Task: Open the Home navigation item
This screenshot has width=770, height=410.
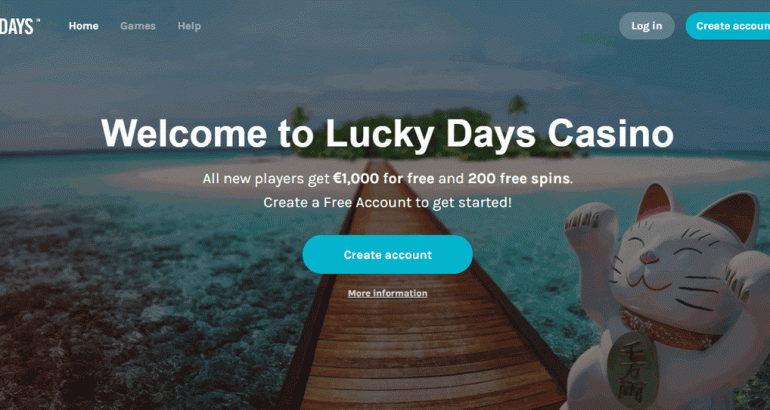Action: tap(83, 26)
